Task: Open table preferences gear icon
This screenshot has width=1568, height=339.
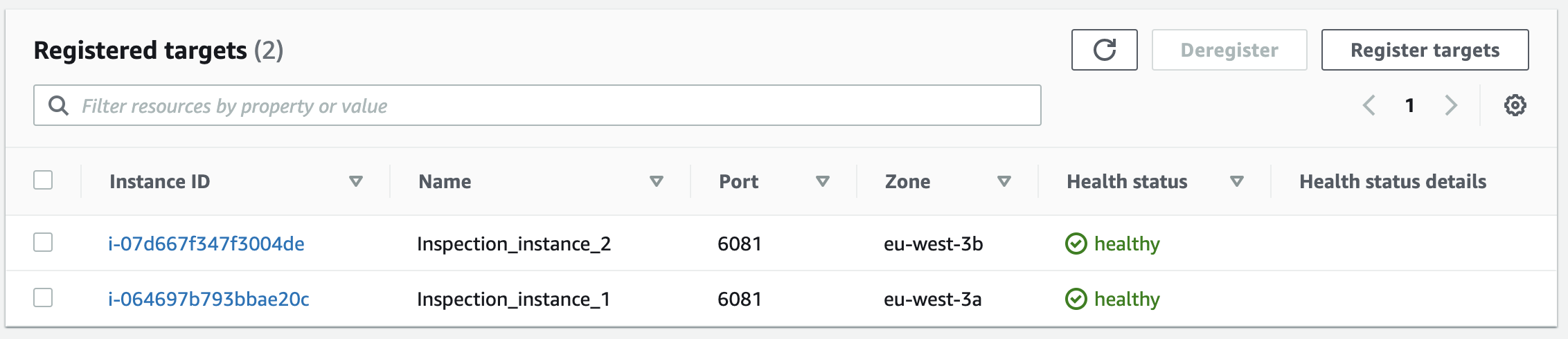Action: [x=1515, y=105]
